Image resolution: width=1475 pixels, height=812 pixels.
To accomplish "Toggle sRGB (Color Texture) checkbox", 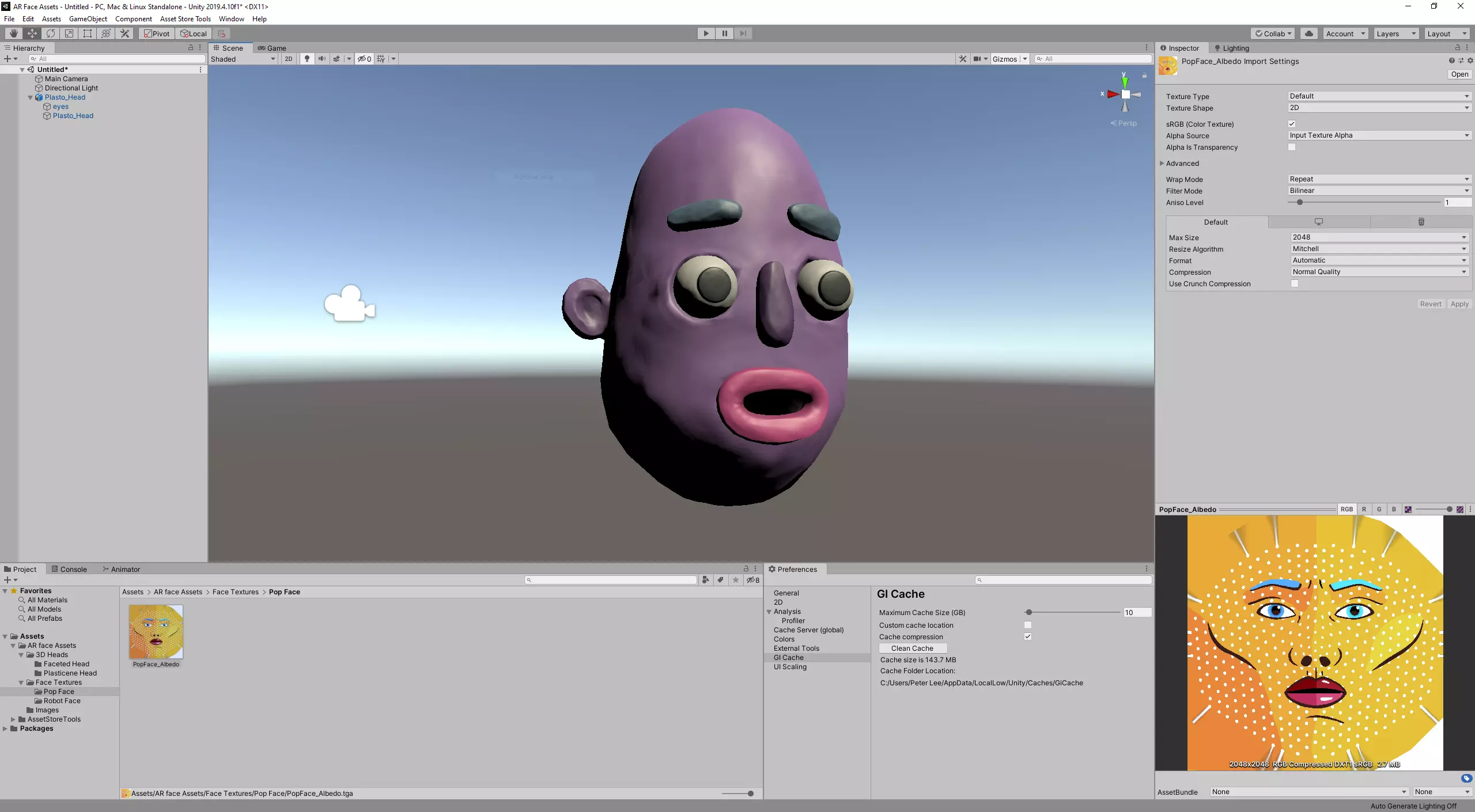I will (x=1292, y=124).
